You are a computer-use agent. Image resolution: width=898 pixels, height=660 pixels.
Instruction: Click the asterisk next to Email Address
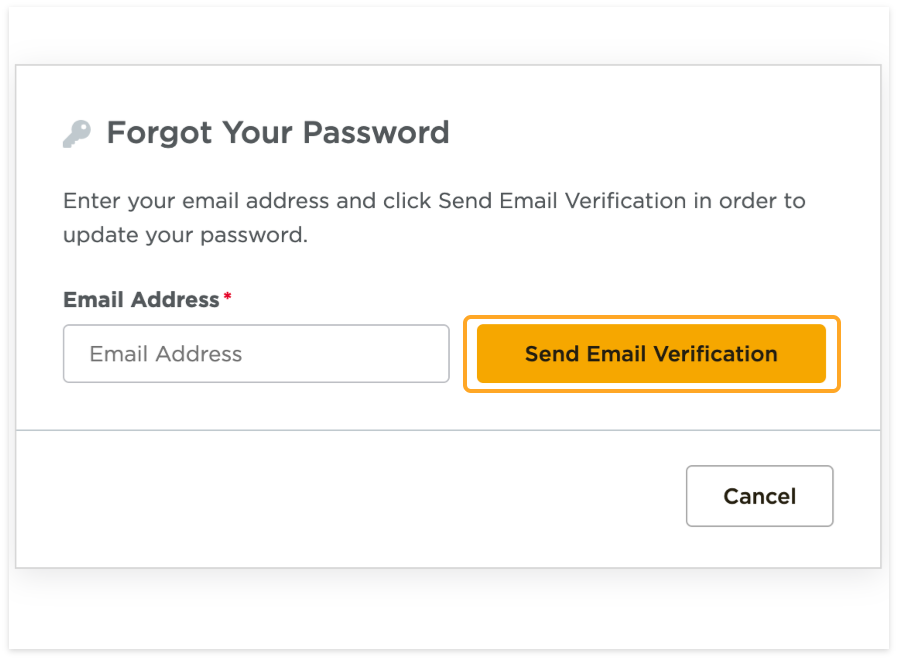click(x=227, y=294)
